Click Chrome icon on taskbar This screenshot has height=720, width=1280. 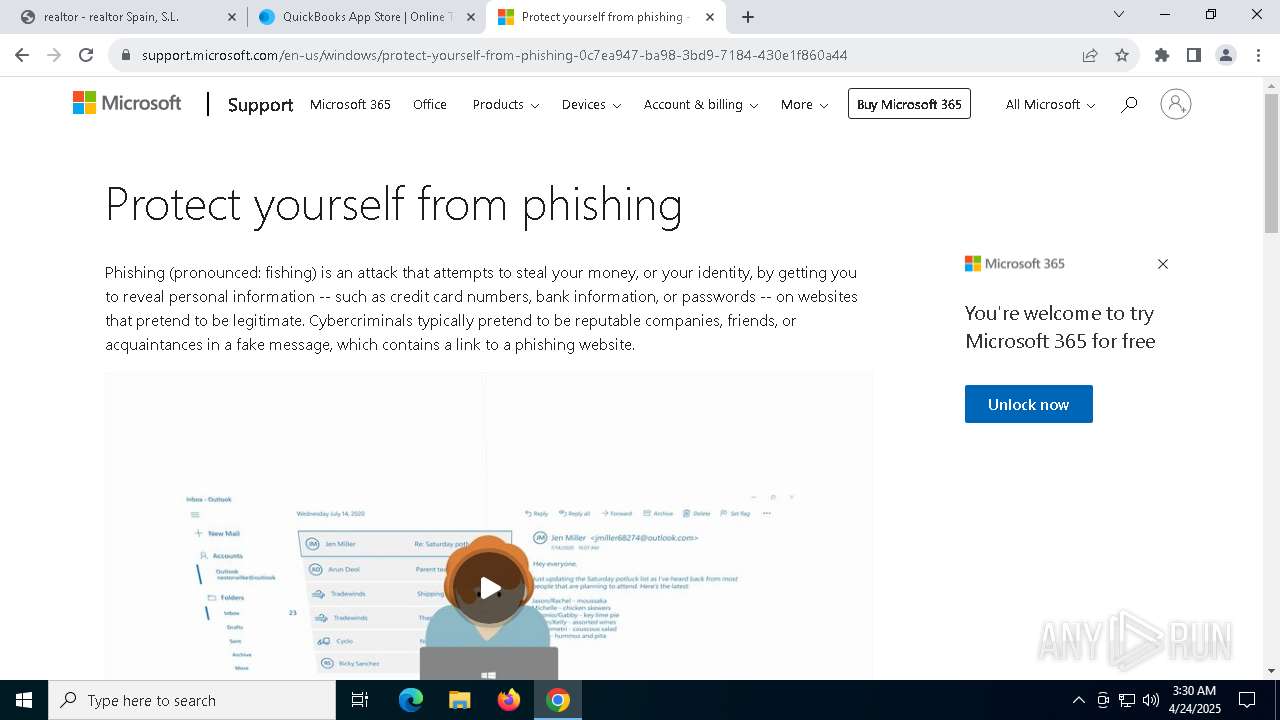point(558,700)
